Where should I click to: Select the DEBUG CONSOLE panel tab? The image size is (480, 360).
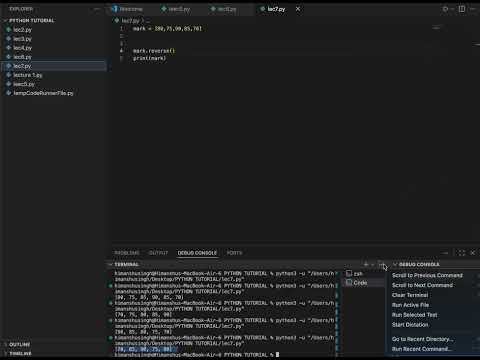[197, 253]
